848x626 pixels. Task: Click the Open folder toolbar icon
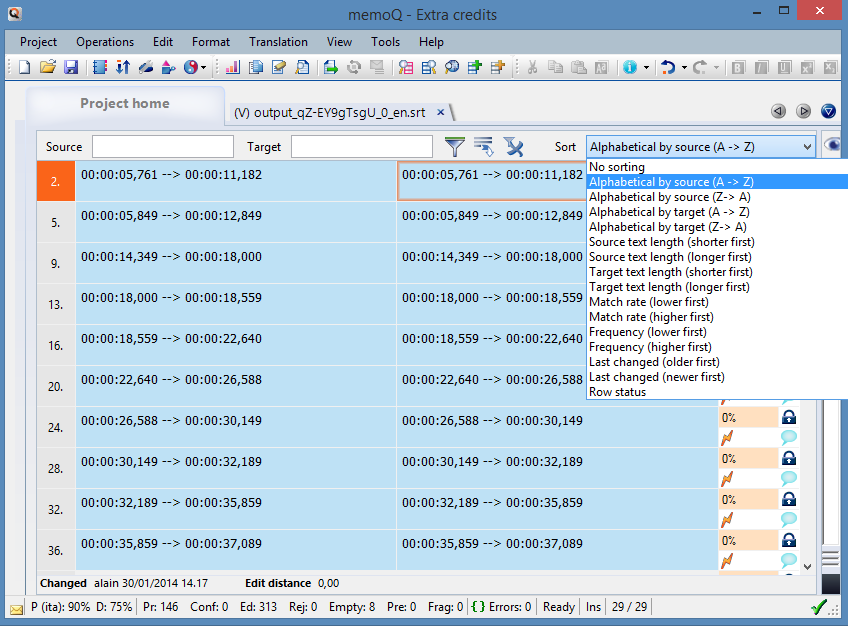(x=48, y=68)
